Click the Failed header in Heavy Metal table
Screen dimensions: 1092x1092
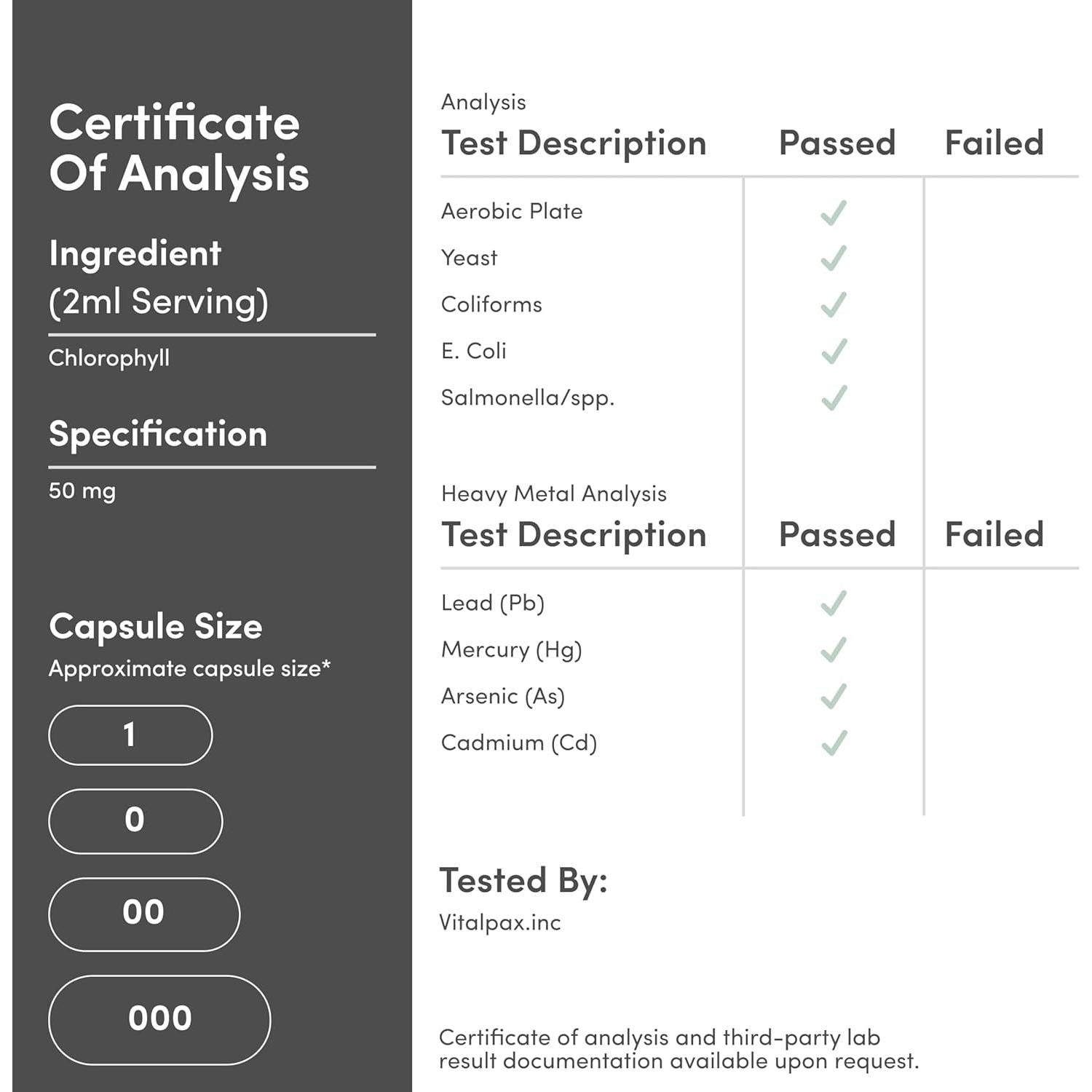994,535
